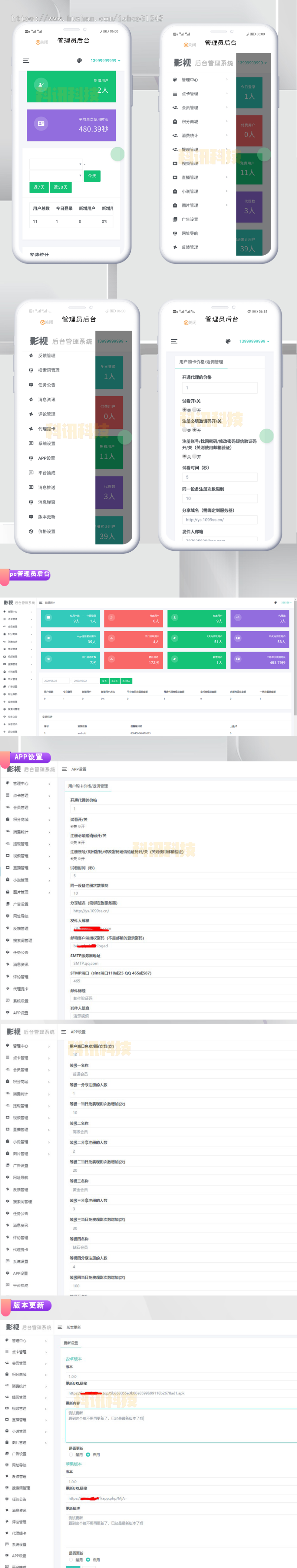This screenshot has height=1568, width=297.
Task: Open 小说管理 in phone drawer menu
Action: [x=190, y=191]
